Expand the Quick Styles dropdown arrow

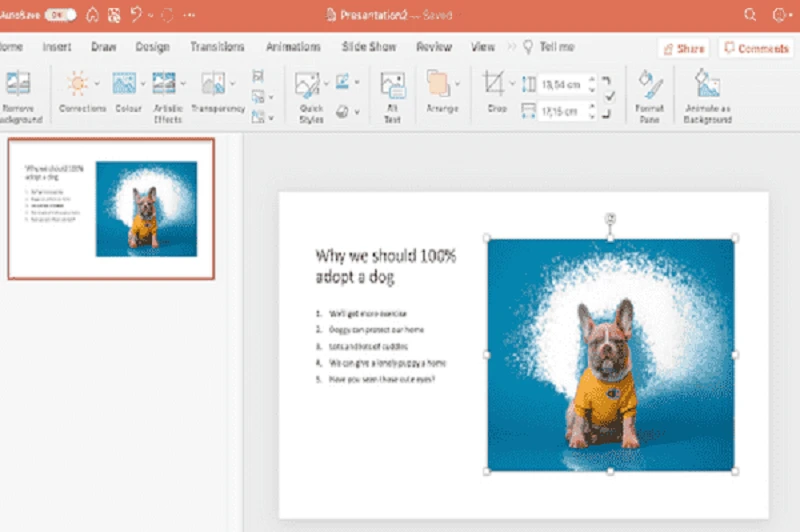[326, 84]
